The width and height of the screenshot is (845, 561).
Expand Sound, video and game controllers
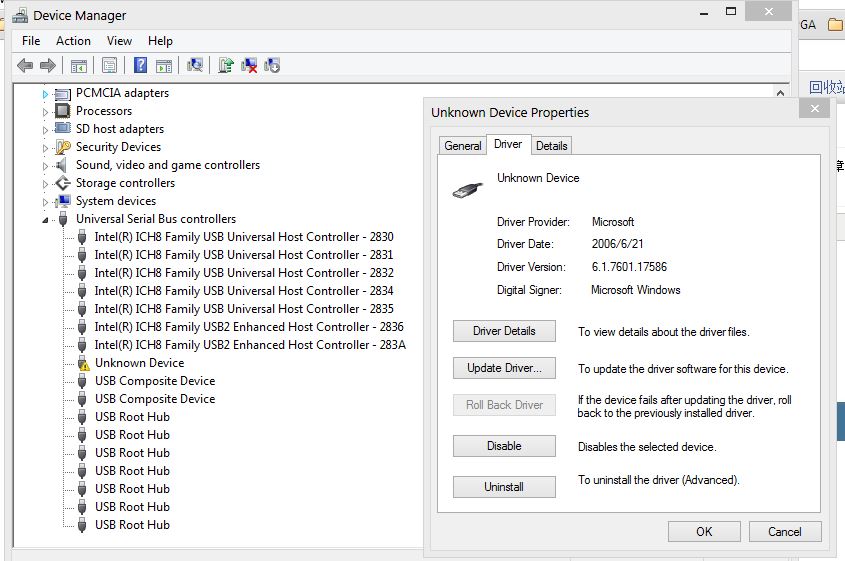pyautogui.click(x=45, y=166)
